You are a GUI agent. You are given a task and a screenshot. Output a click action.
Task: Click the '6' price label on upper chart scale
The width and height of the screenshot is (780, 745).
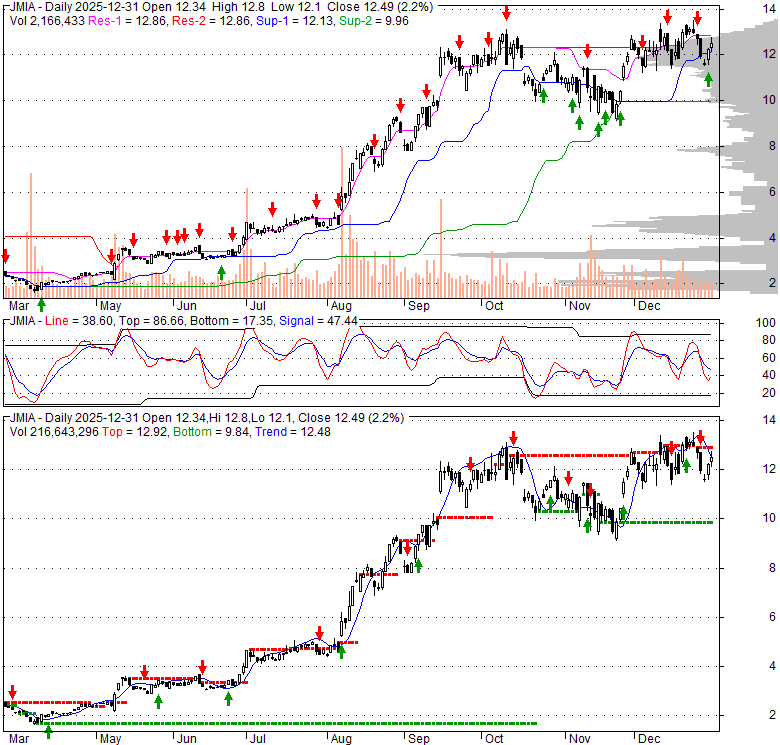coord(772,191)
